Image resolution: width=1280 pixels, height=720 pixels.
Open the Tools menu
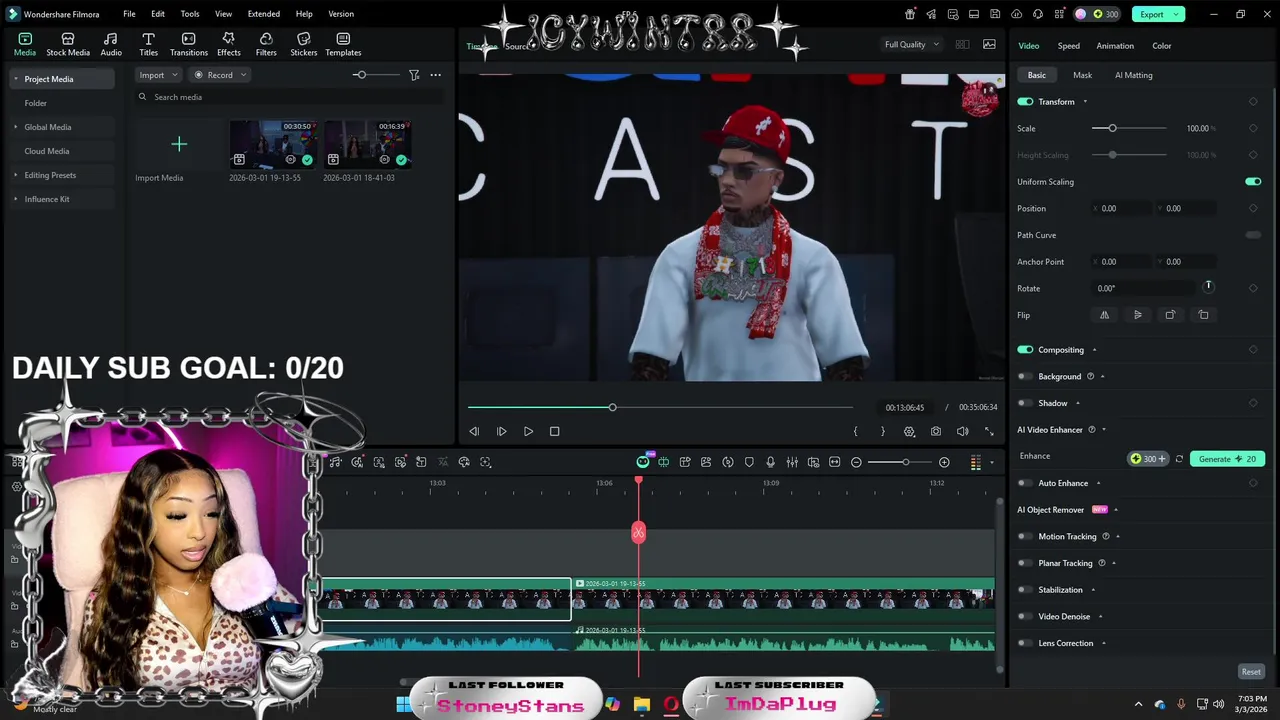190,14
